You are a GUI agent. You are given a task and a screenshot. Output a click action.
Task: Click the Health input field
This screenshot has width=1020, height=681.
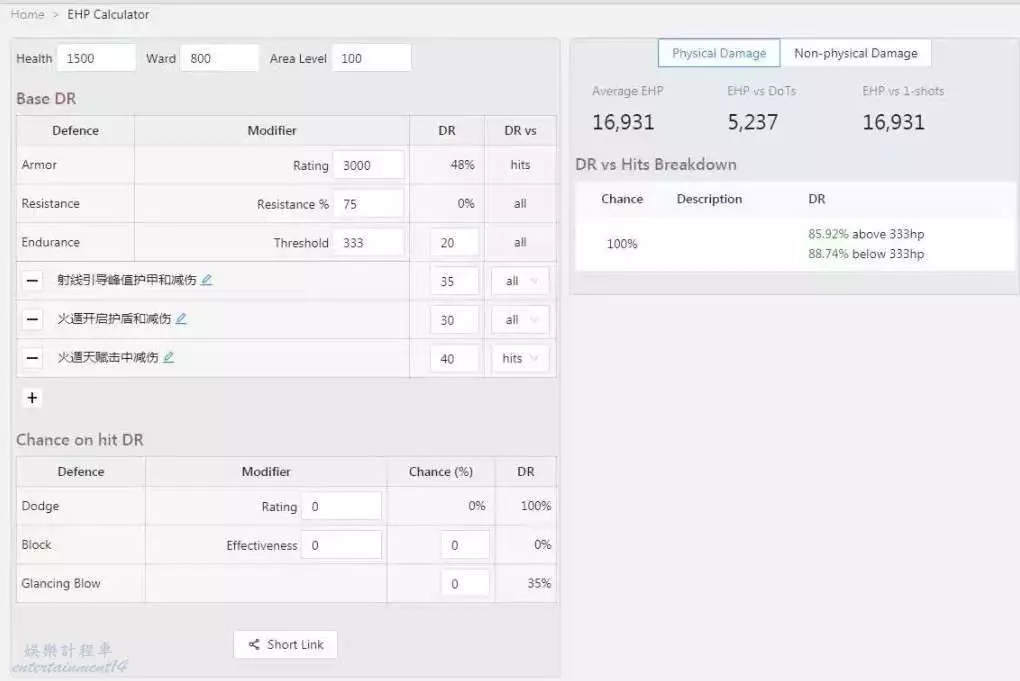click(96, 58)
